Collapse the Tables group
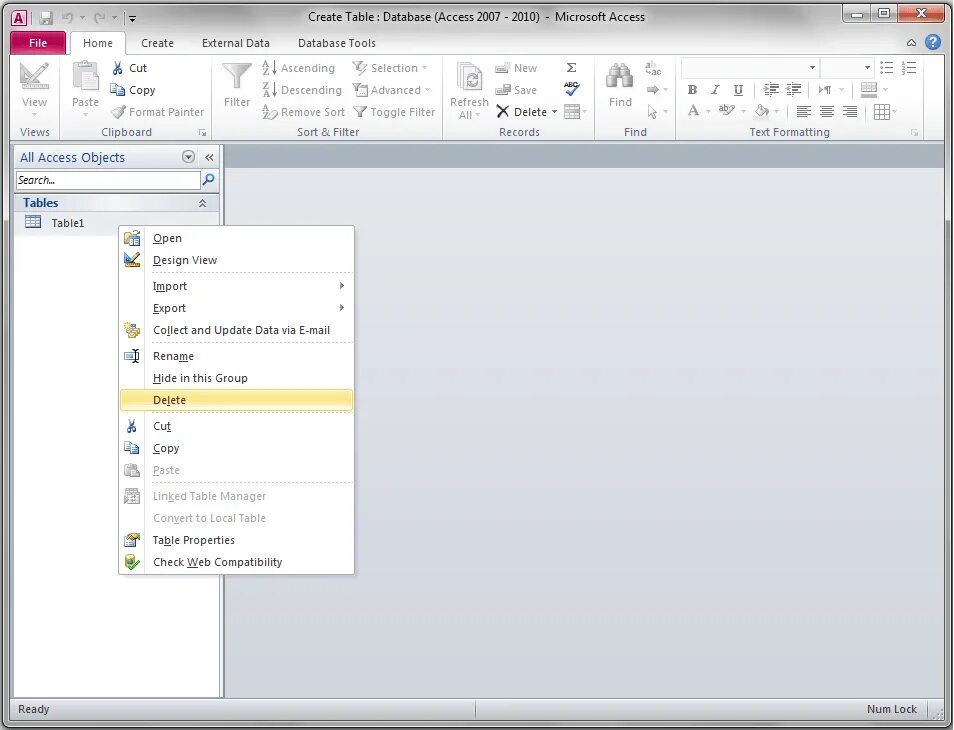 point(202,203)
